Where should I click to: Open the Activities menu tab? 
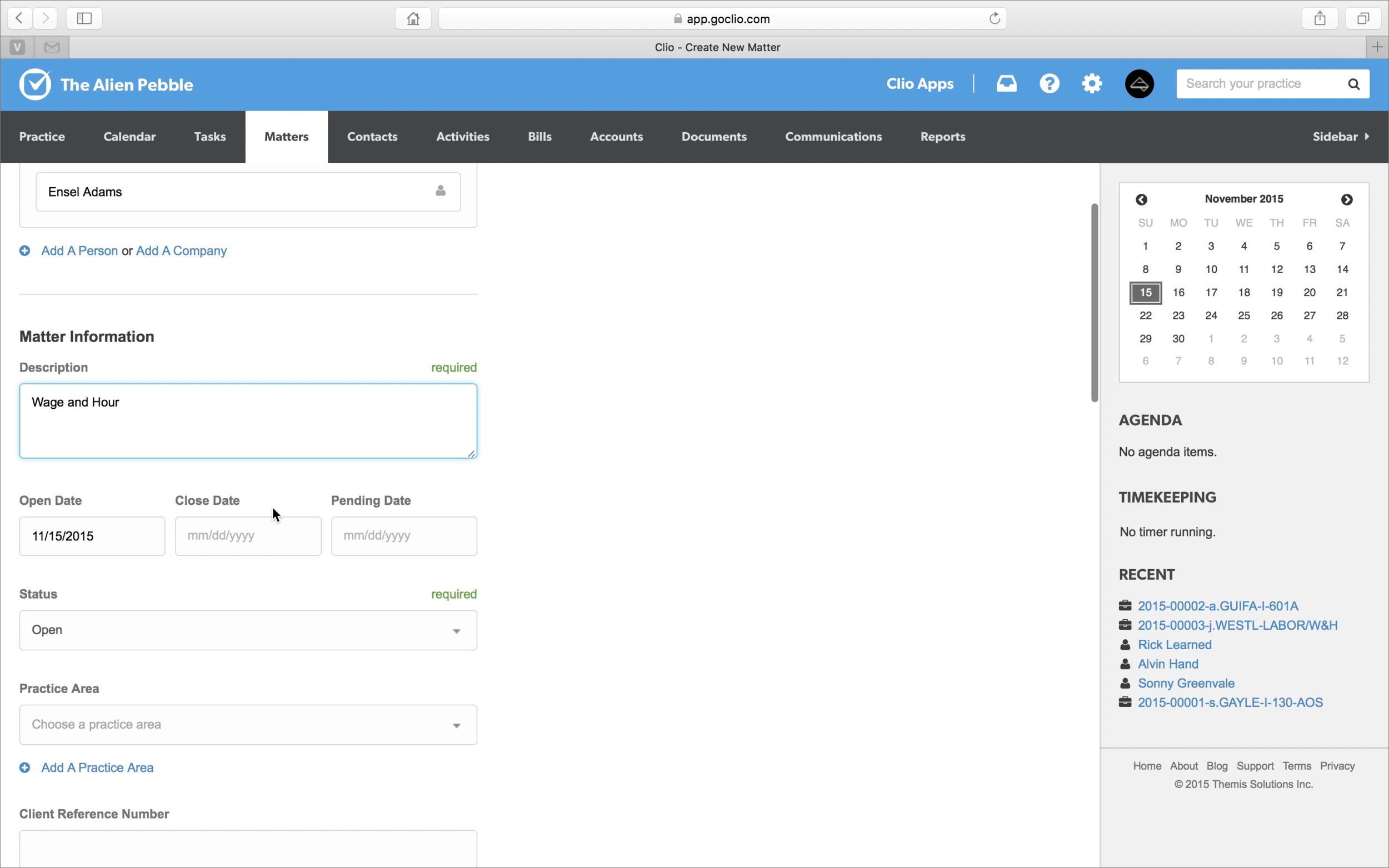point(462,136)
